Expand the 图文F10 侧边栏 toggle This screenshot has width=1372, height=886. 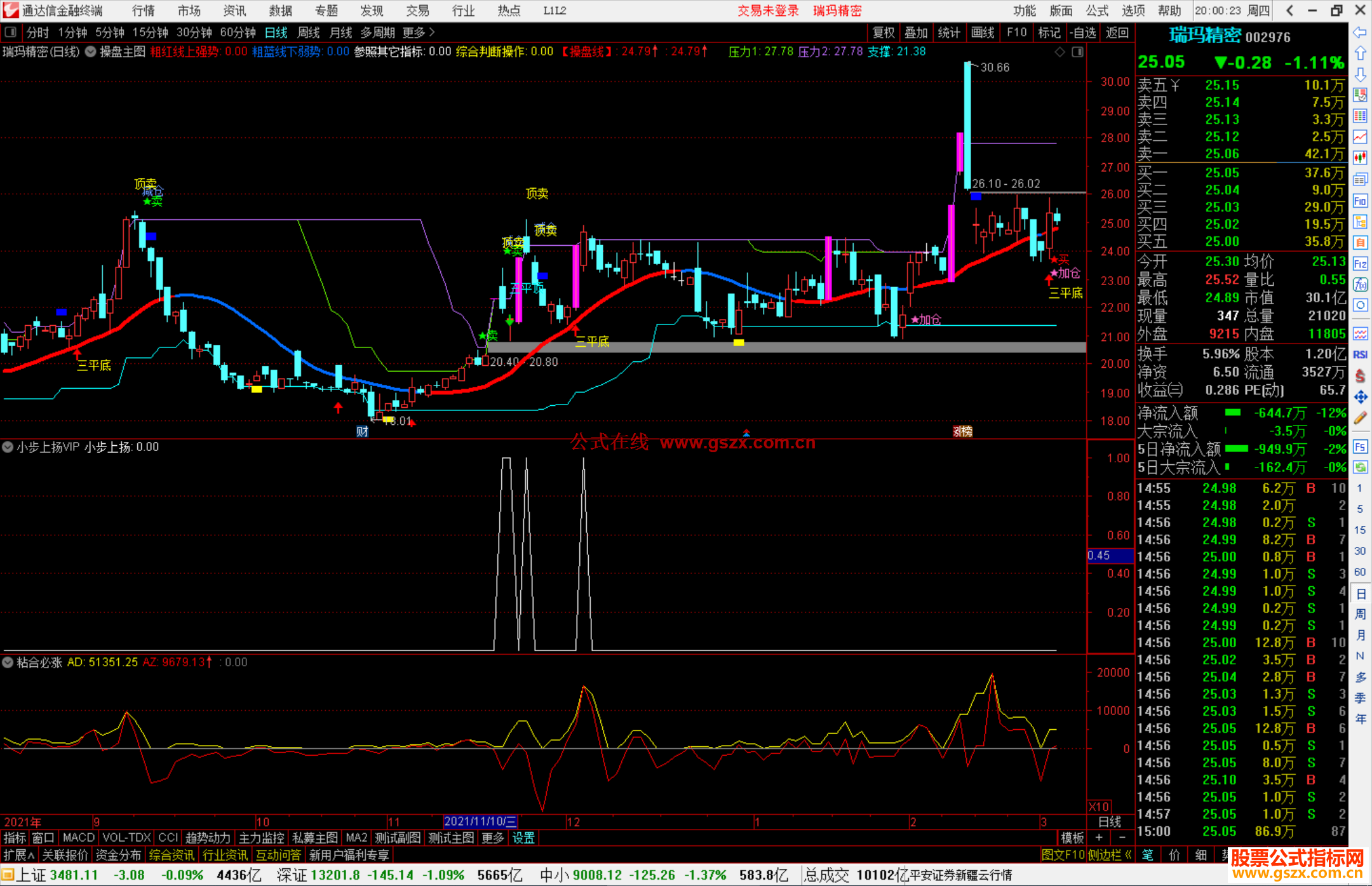(x=1086, y=855)
